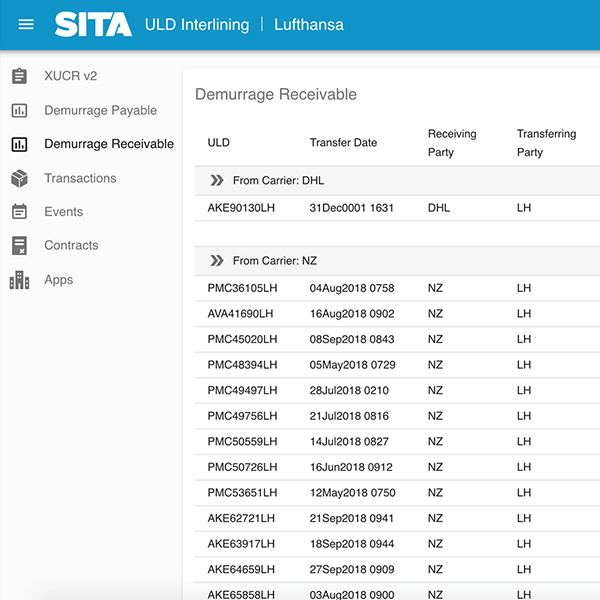Select Demurrage Receivable menu item

click(x=109, y=144)
